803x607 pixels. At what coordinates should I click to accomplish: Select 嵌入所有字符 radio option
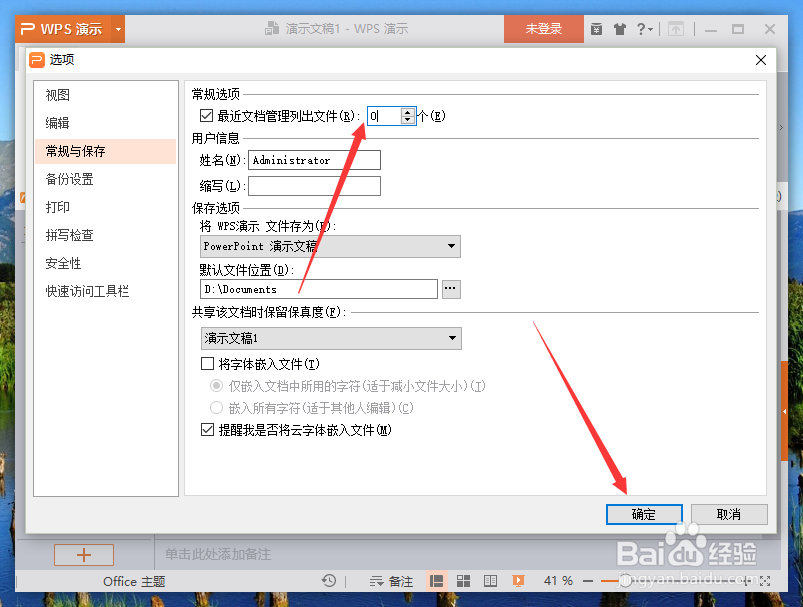pyautogui.click(x=217, y=408)
